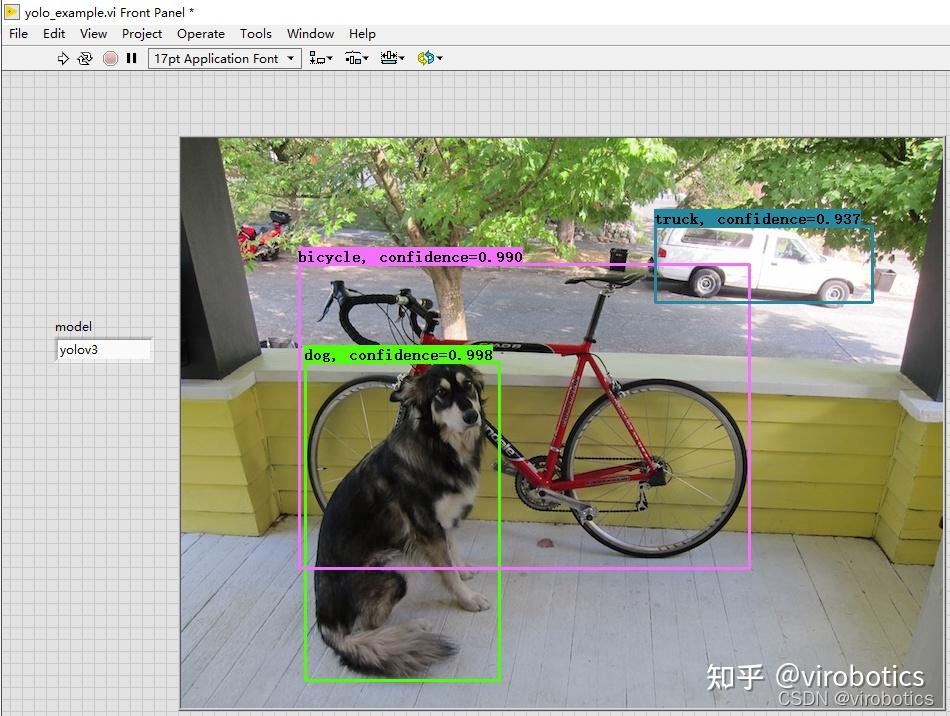Open the Help menu

click(362, 33)
